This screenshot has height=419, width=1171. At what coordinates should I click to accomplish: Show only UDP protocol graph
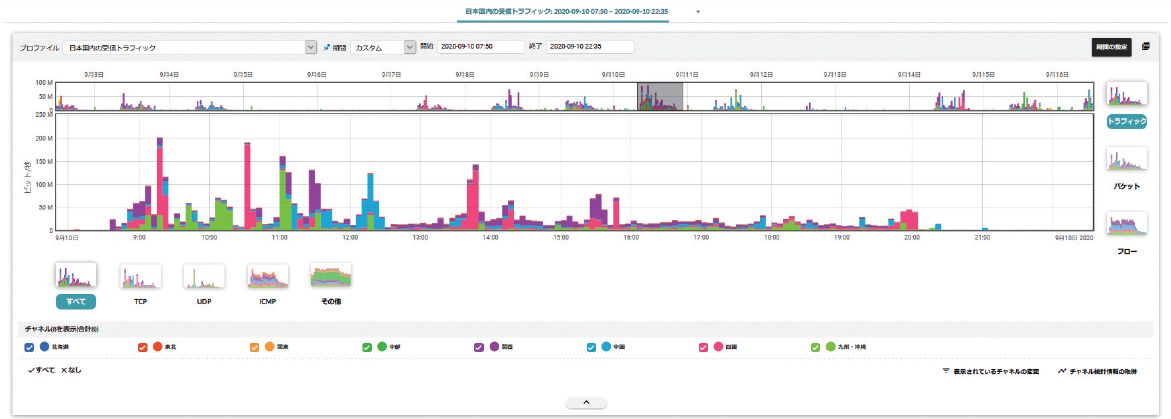[204, 276]
